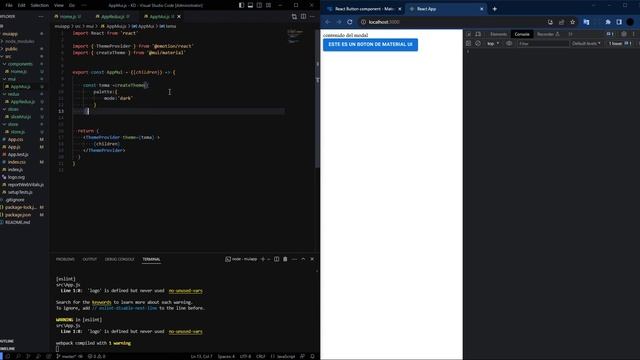Toggle bottom panel layout icon in title bar

pyautogui.click(x=250, y=5)
